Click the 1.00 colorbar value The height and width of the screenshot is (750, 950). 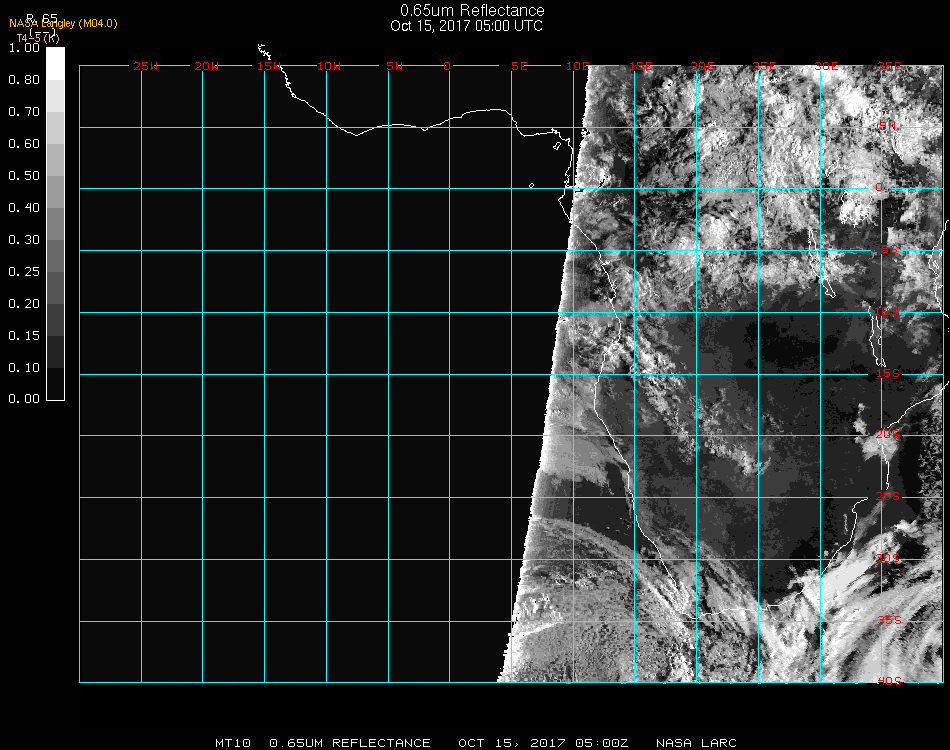coord(24,48)
